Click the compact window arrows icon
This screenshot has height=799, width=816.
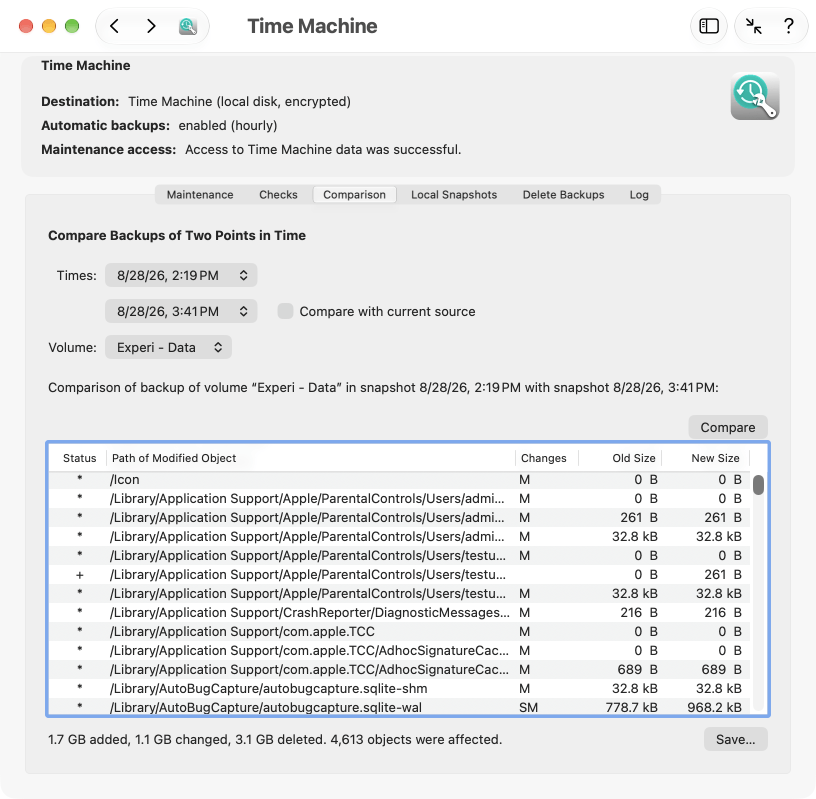coord(753,26)
